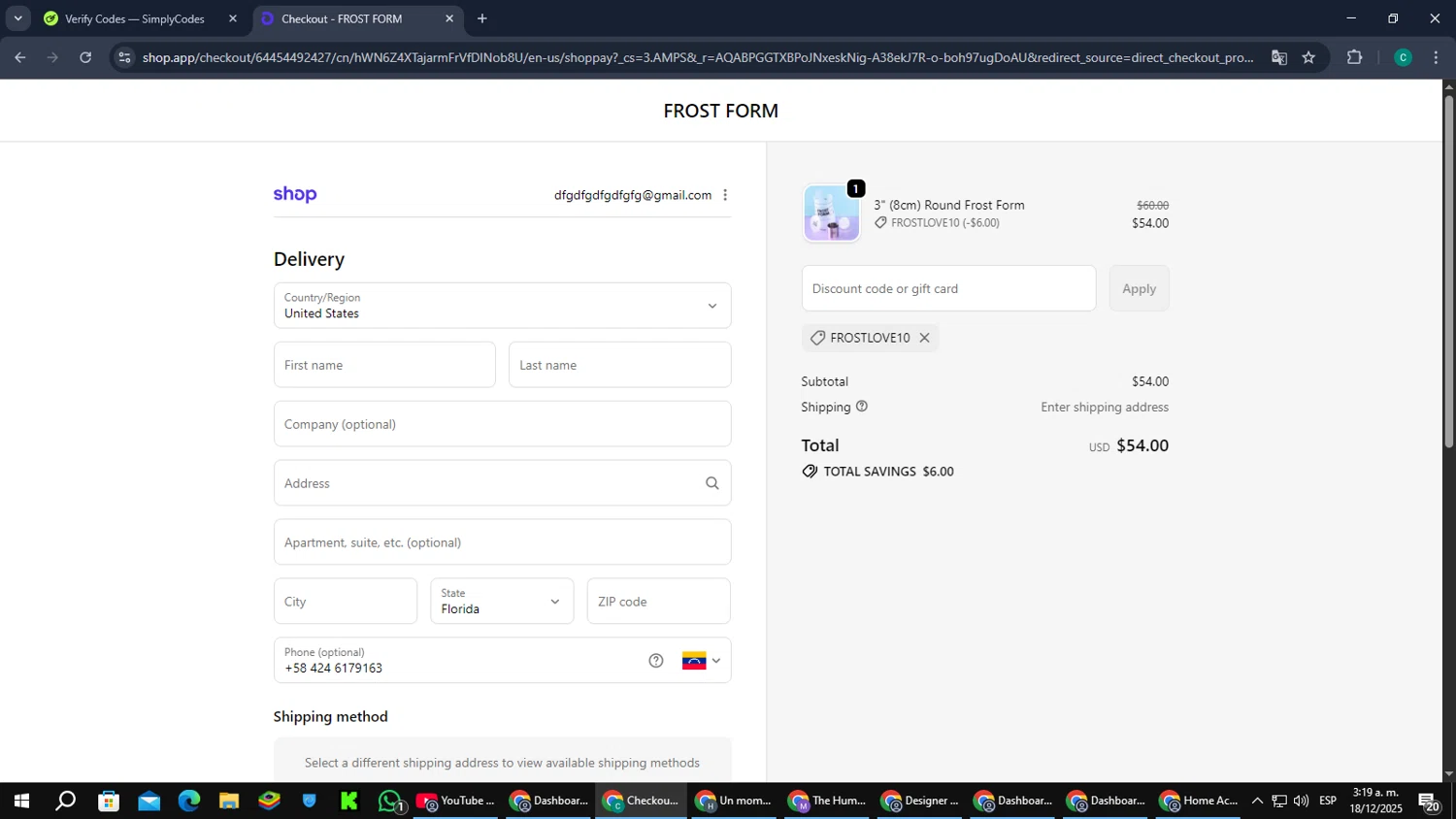Reload the checkout page
The height and width of the screenshot is (819, 1456).
point(85,57)
